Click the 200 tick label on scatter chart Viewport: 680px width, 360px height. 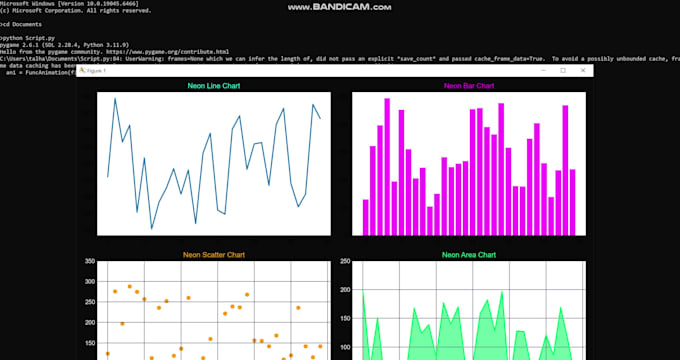point(90,323)
